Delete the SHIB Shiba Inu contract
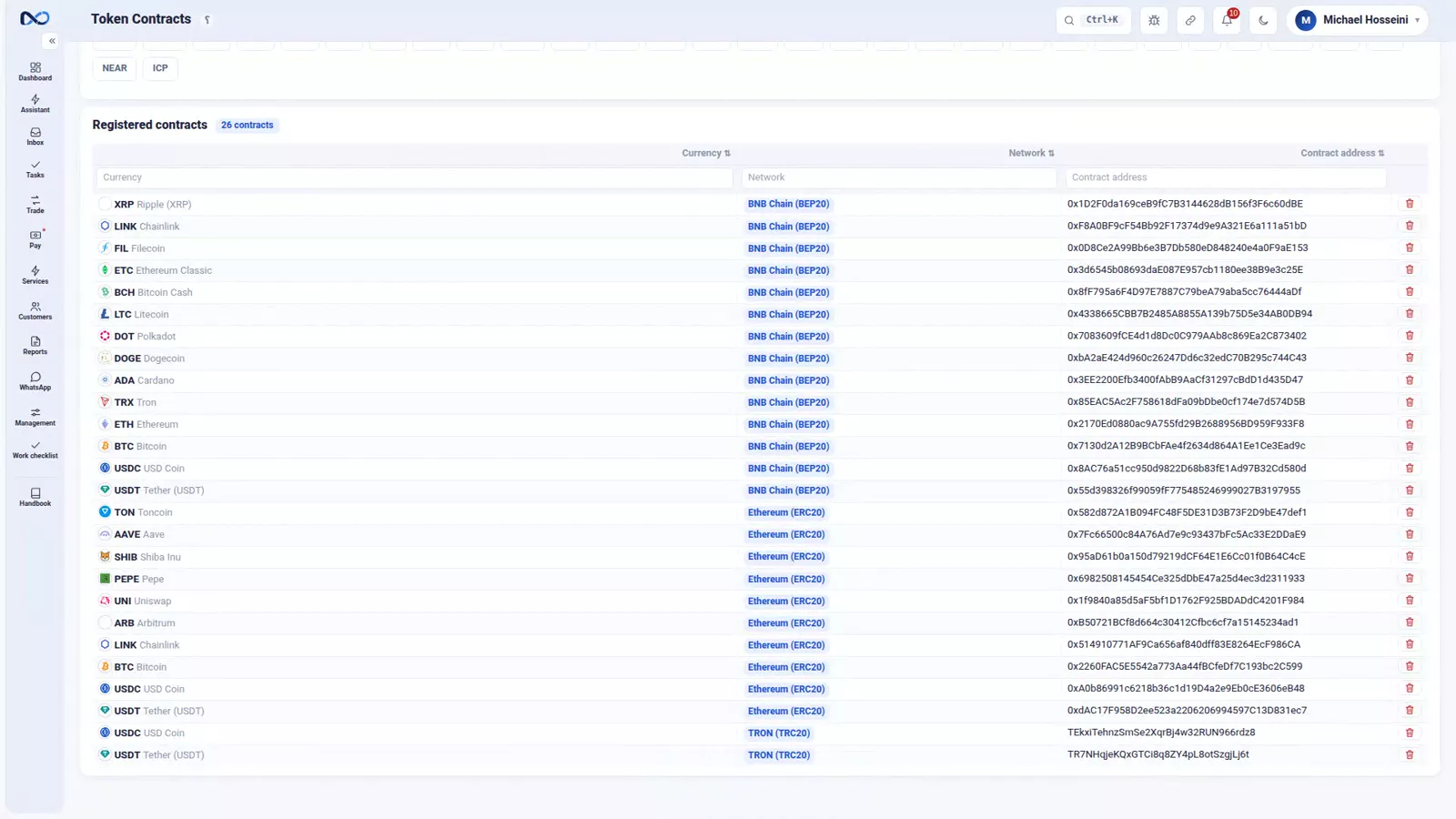Image resolution: width=1456 pixels, height=819 pixels. pyautogui.click(x=1410, y=556)
